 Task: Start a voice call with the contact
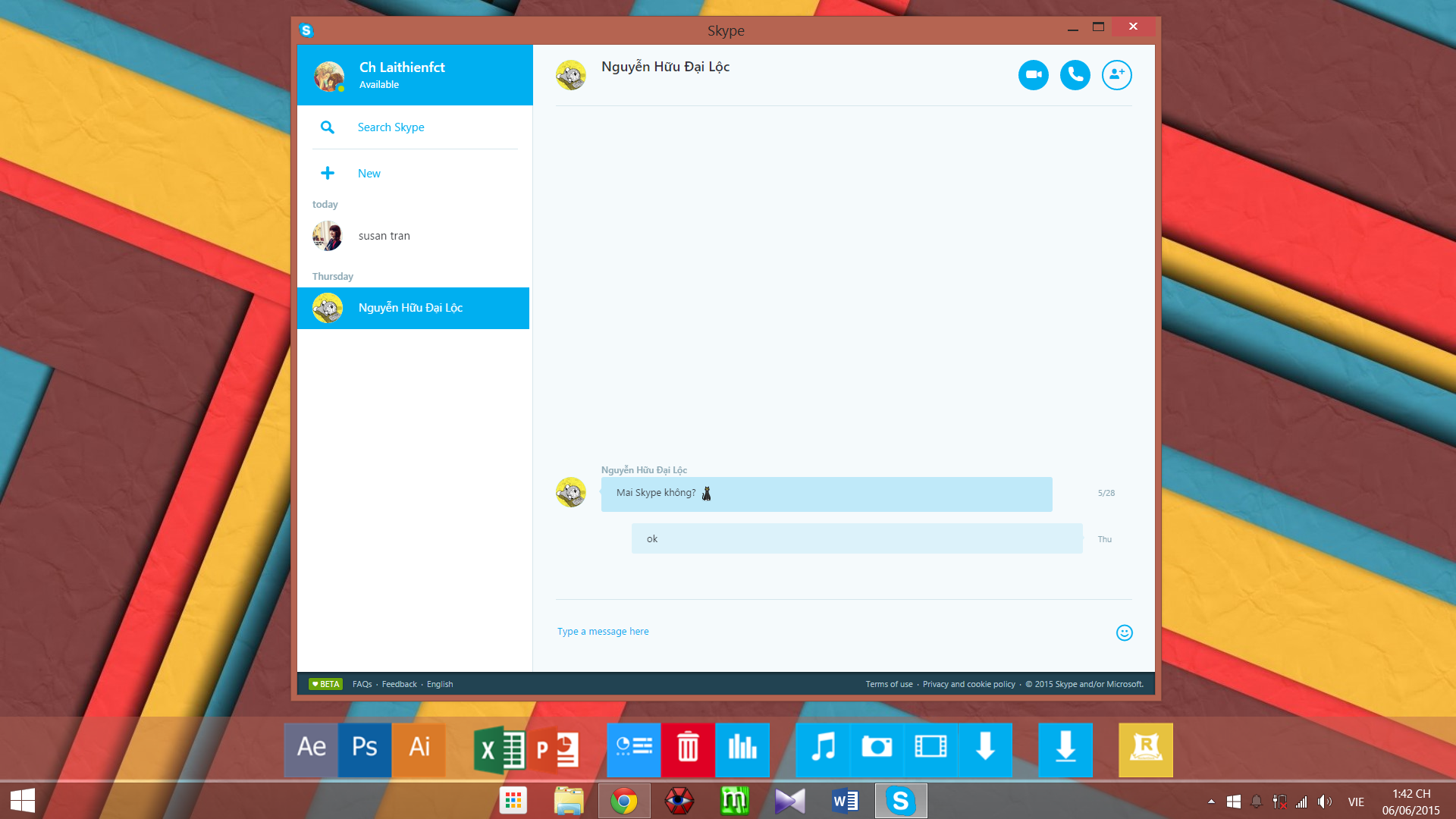[1075, 75]
